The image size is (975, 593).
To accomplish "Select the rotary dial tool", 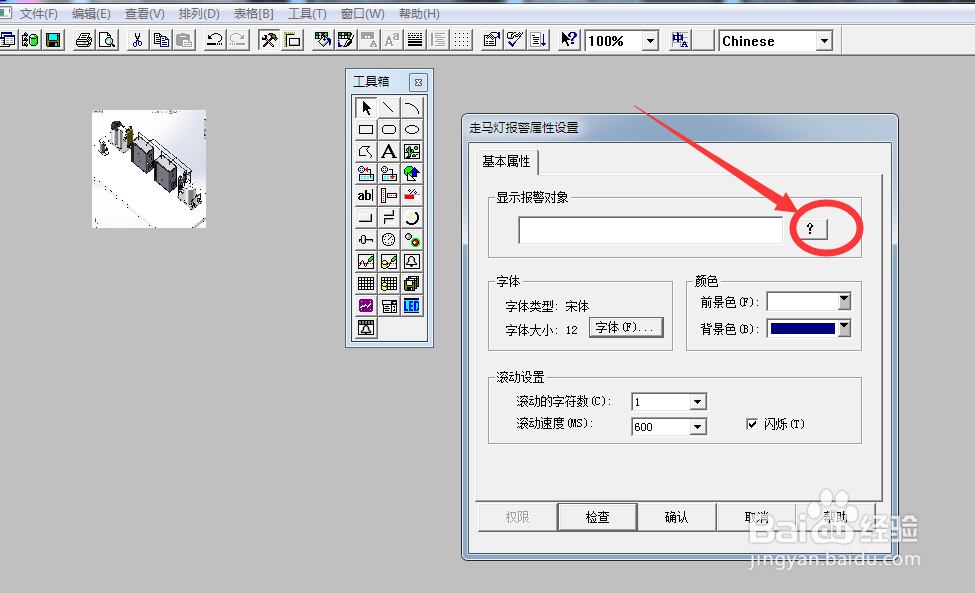I will click(412, 218).
